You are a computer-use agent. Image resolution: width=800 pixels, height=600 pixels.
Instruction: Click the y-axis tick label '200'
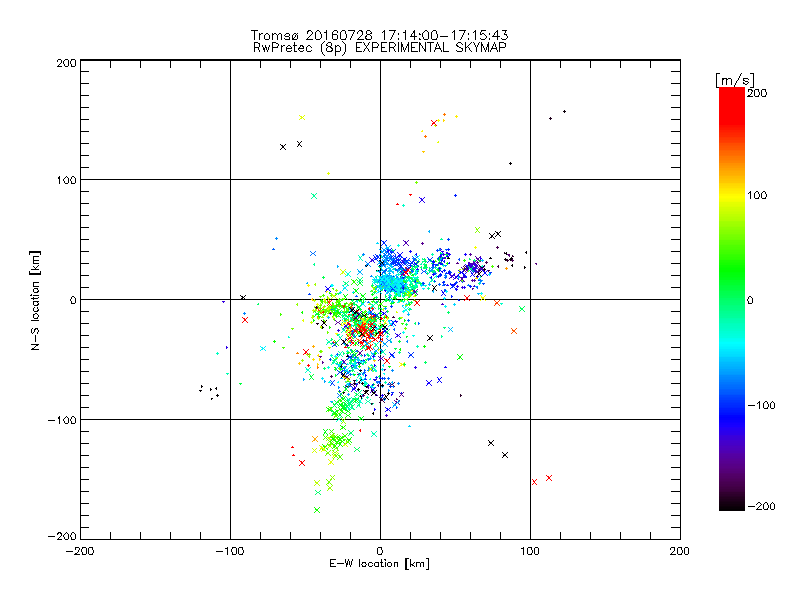pyautogui.click(x=66, y=63)
